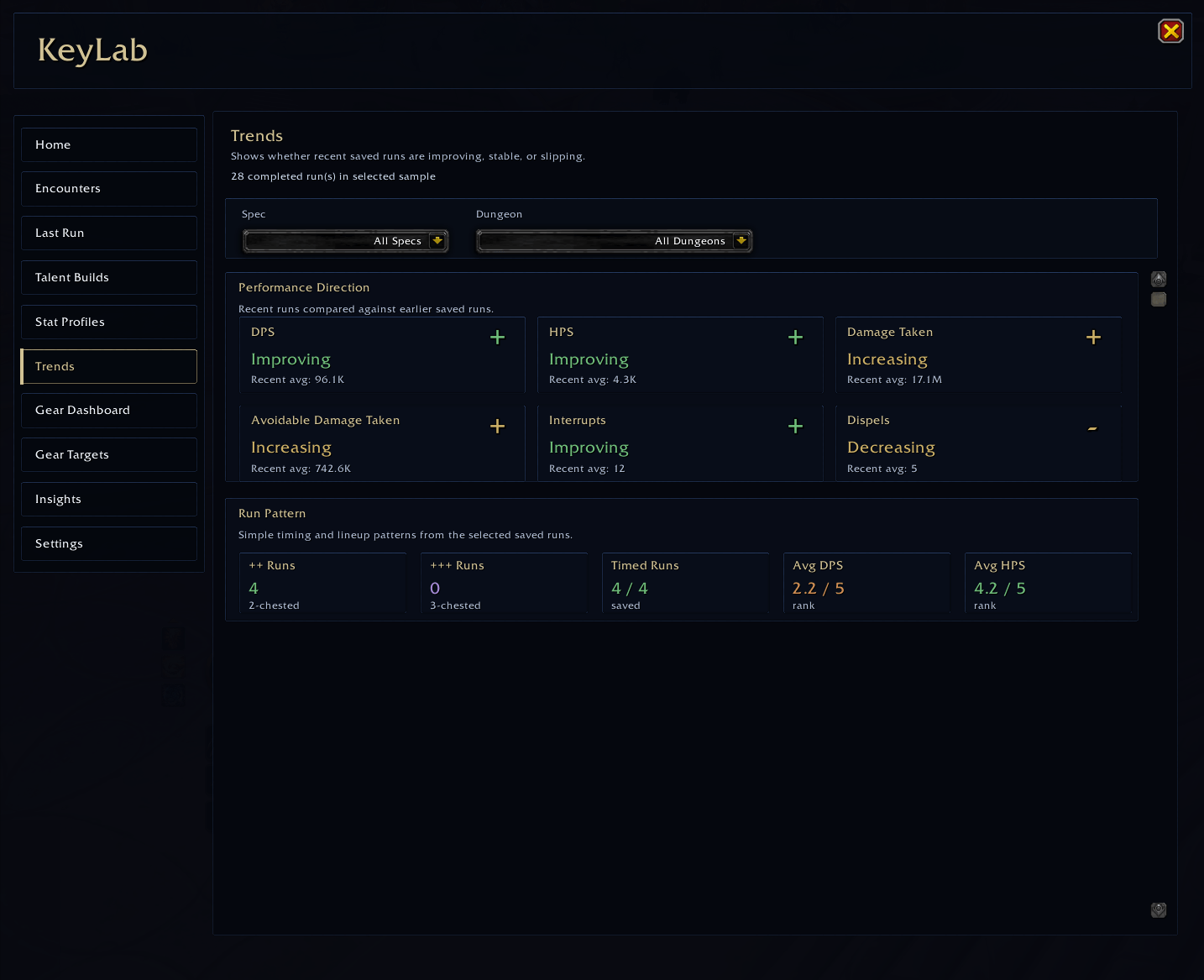Click the DPS 'Improving' status
This screenshot has height=980, width=1204.
click(291, 359)
